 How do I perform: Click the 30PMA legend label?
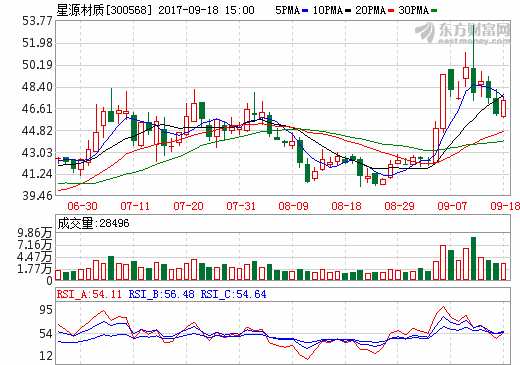click(414, 10)
